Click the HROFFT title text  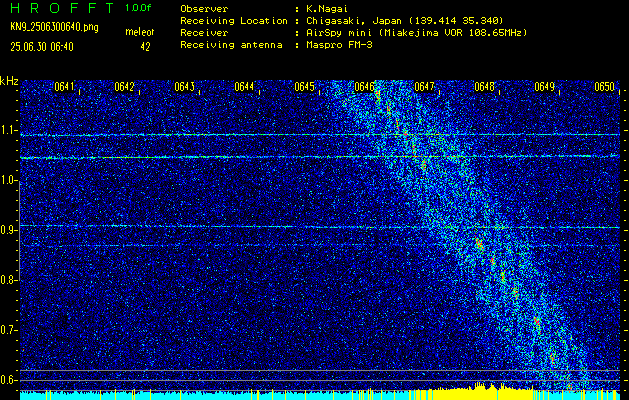tap(62, 8)
